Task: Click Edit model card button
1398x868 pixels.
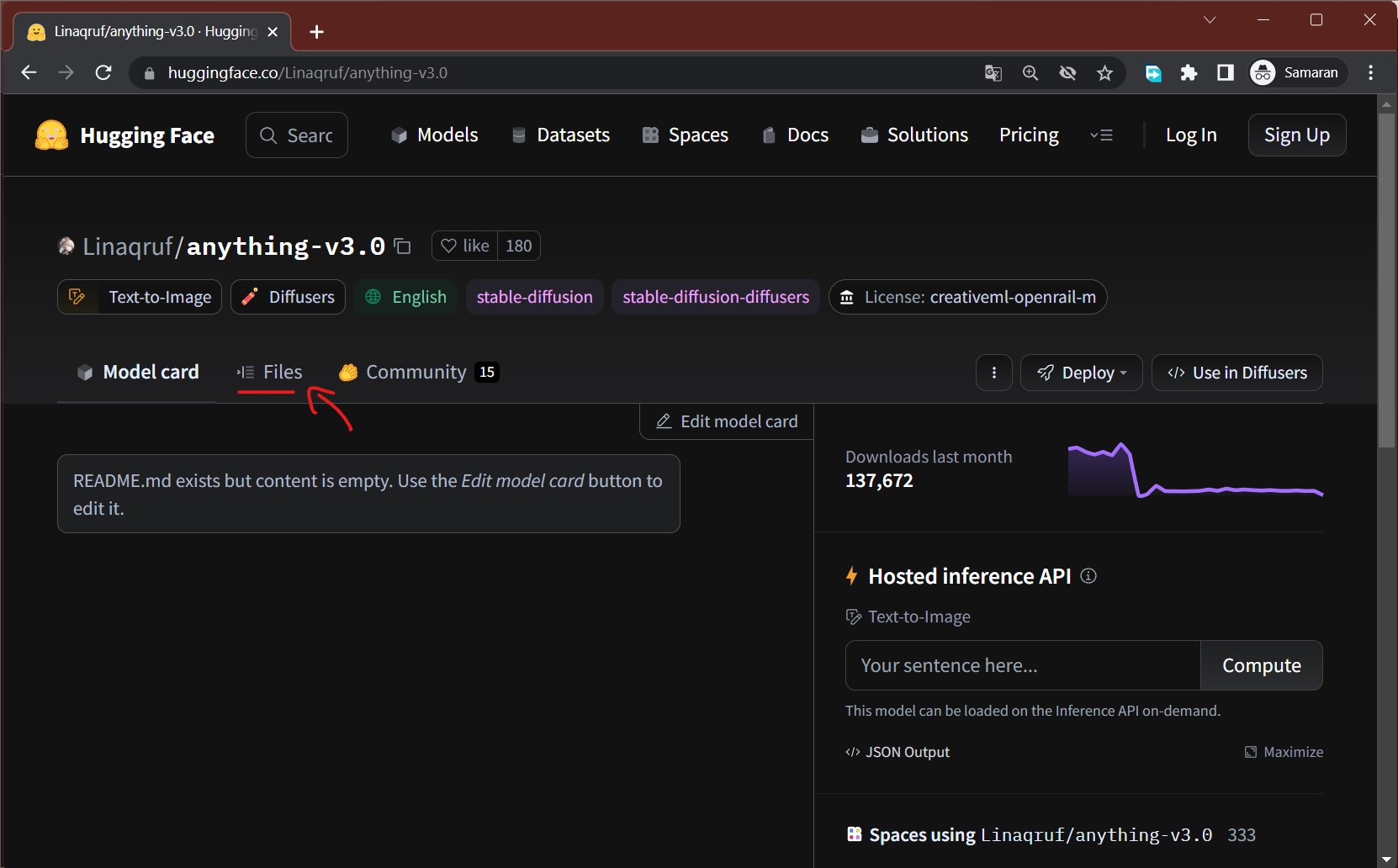Action: click(x=727, y=421)
